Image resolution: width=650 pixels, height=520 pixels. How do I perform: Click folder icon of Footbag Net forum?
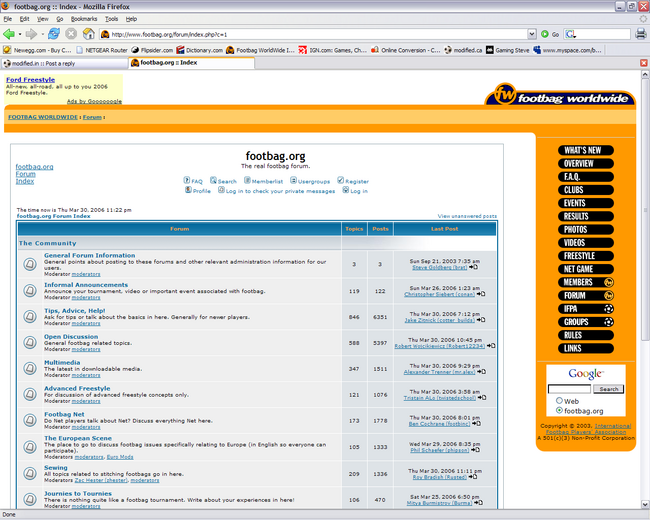[30, 420]
